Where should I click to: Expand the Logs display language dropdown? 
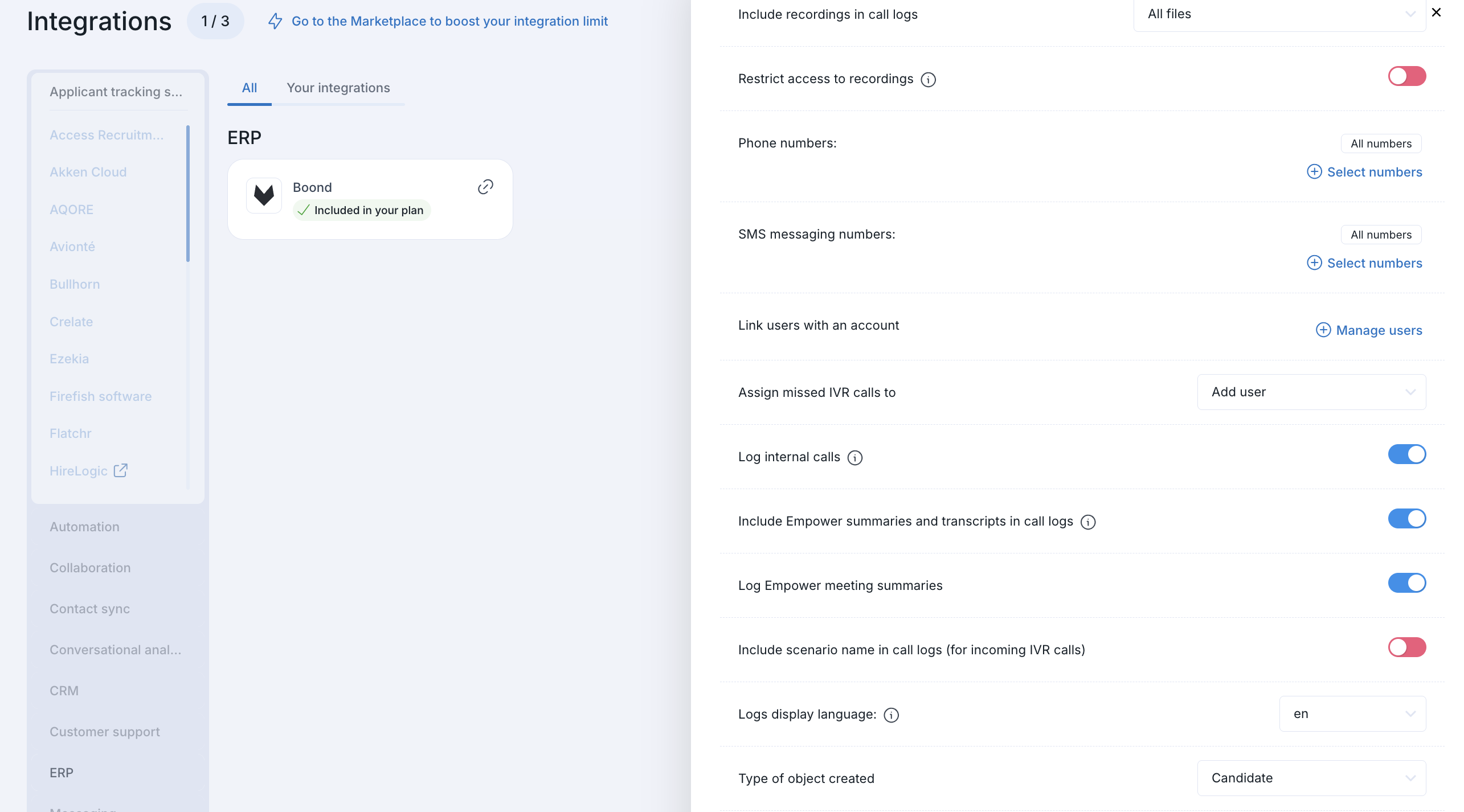(1352, 713)
